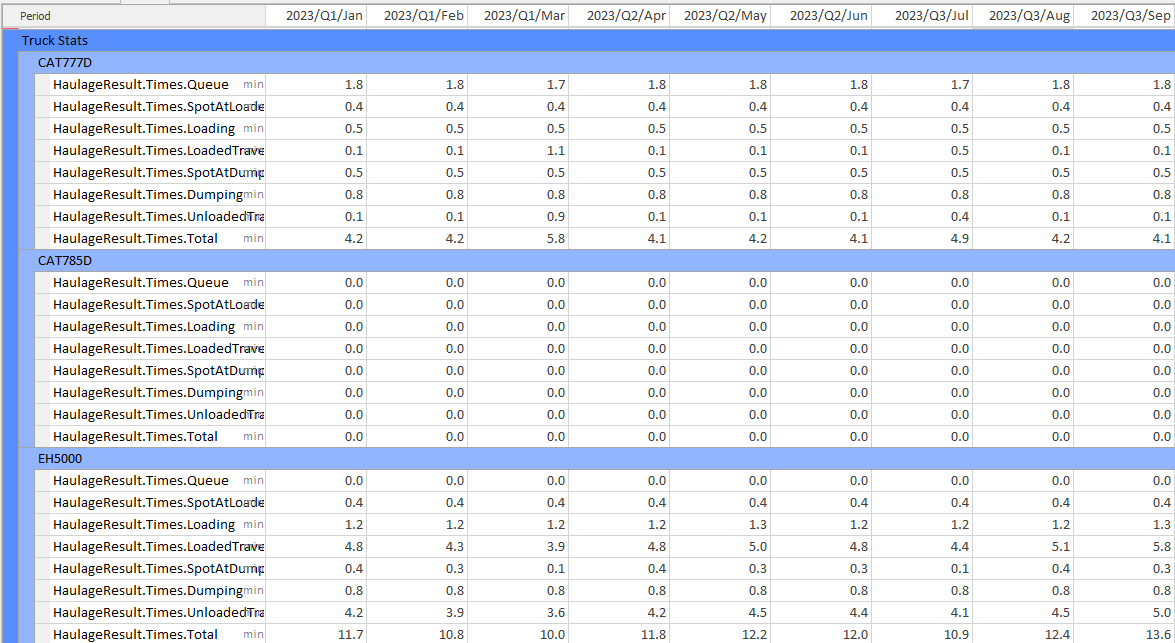Click the CAT785D Times.Loading row label
This screenshot has height=643, width=1175.
tap(144, 327)
